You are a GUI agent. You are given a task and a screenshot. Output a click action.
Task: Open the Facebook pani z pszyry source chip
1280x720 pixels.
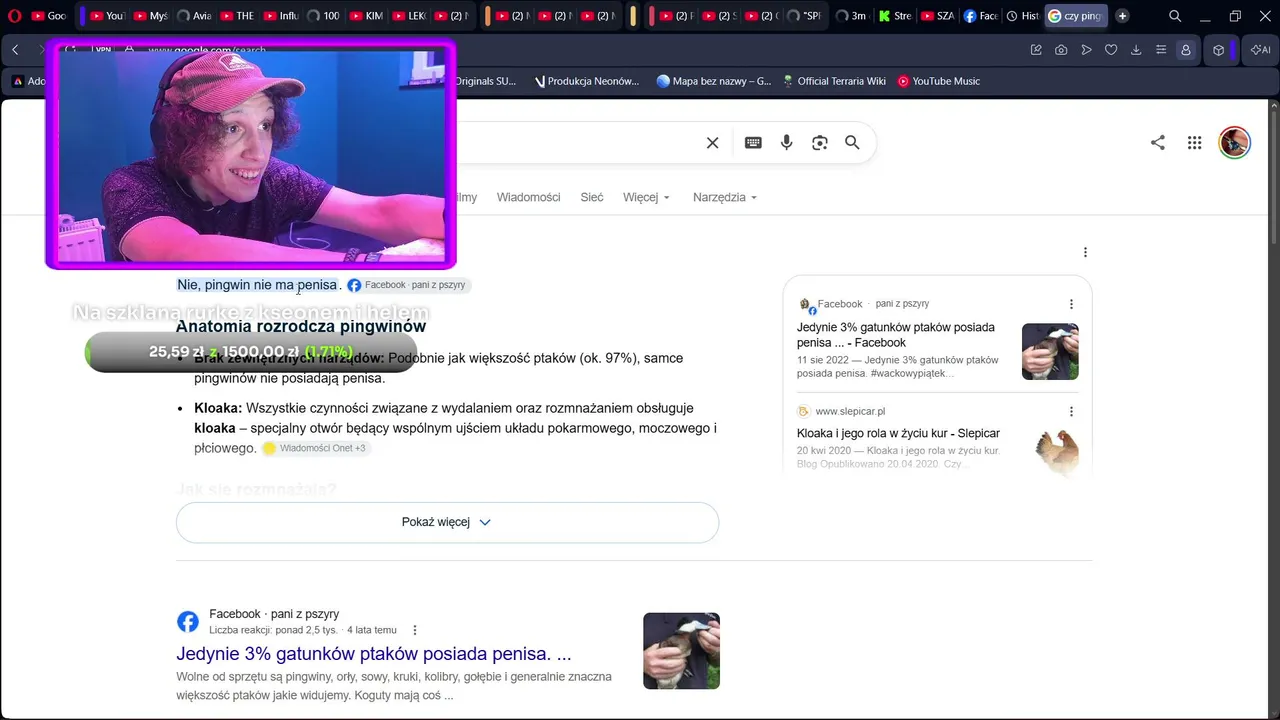tap(408, 285)
